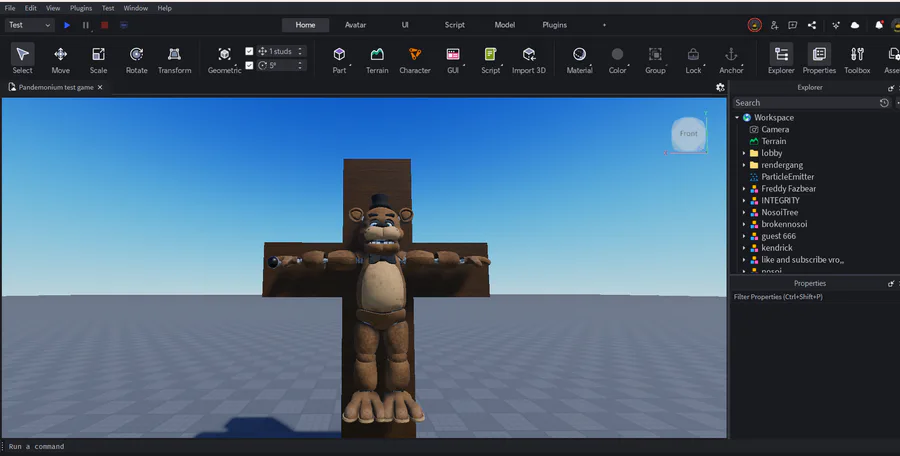Expand the rendergang folder
Image resolution: width=900 pixels, height=456 pixels.
pyautogui.click(x=744, y=165)
